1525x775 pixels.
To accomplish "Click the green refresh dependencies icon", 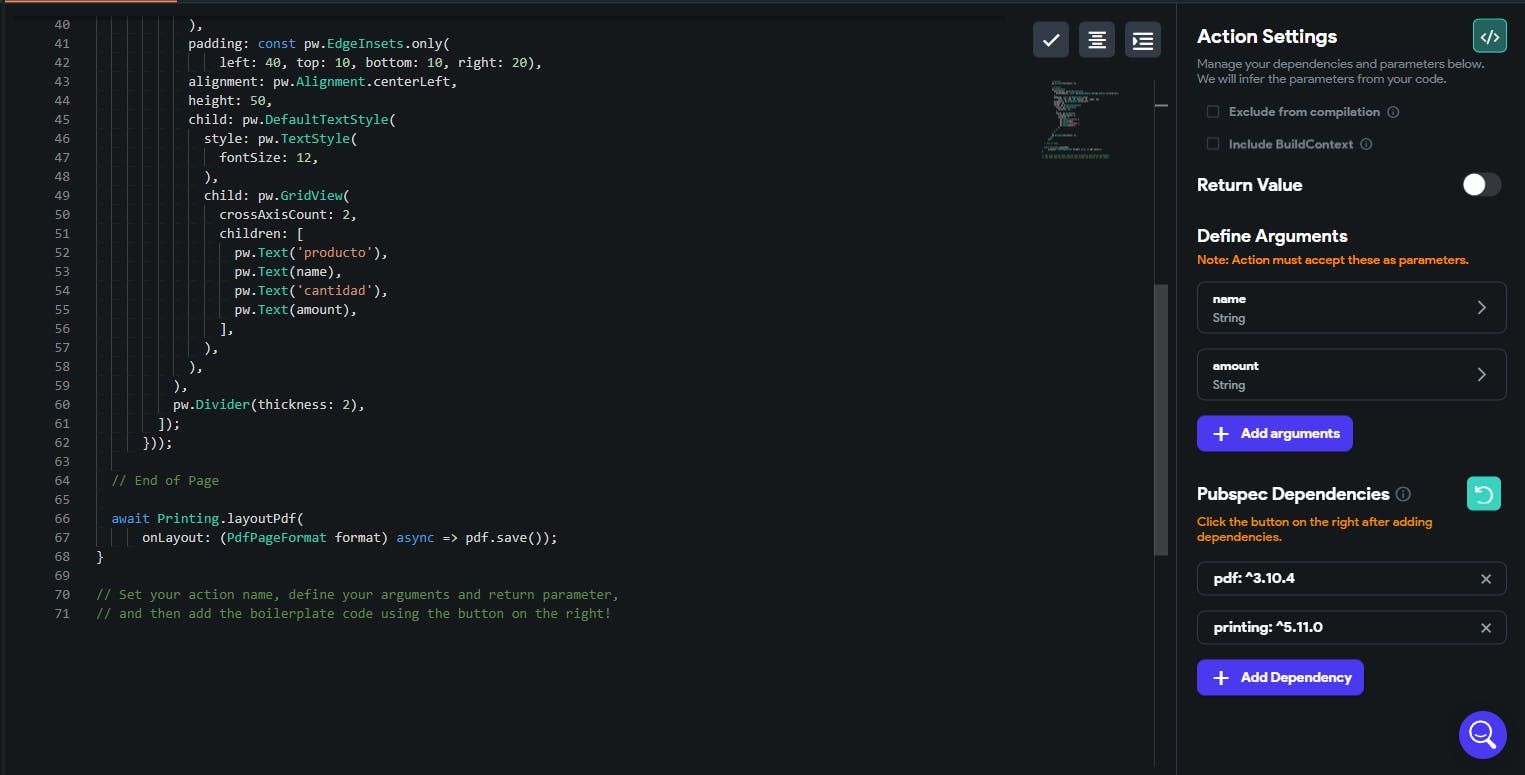I will click(x=1484, y=494).
